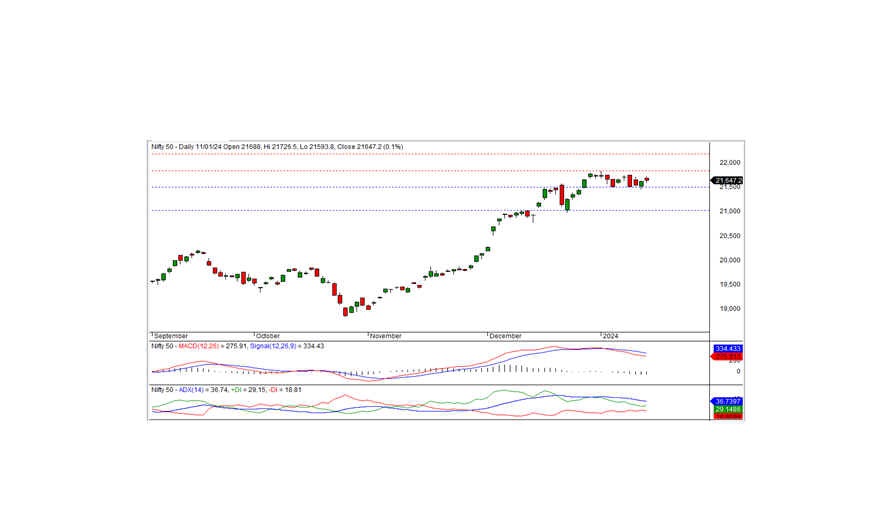Select the 0 label on MACD axis
The width and height of the screenshot is (890, 532).
(738, 371)
